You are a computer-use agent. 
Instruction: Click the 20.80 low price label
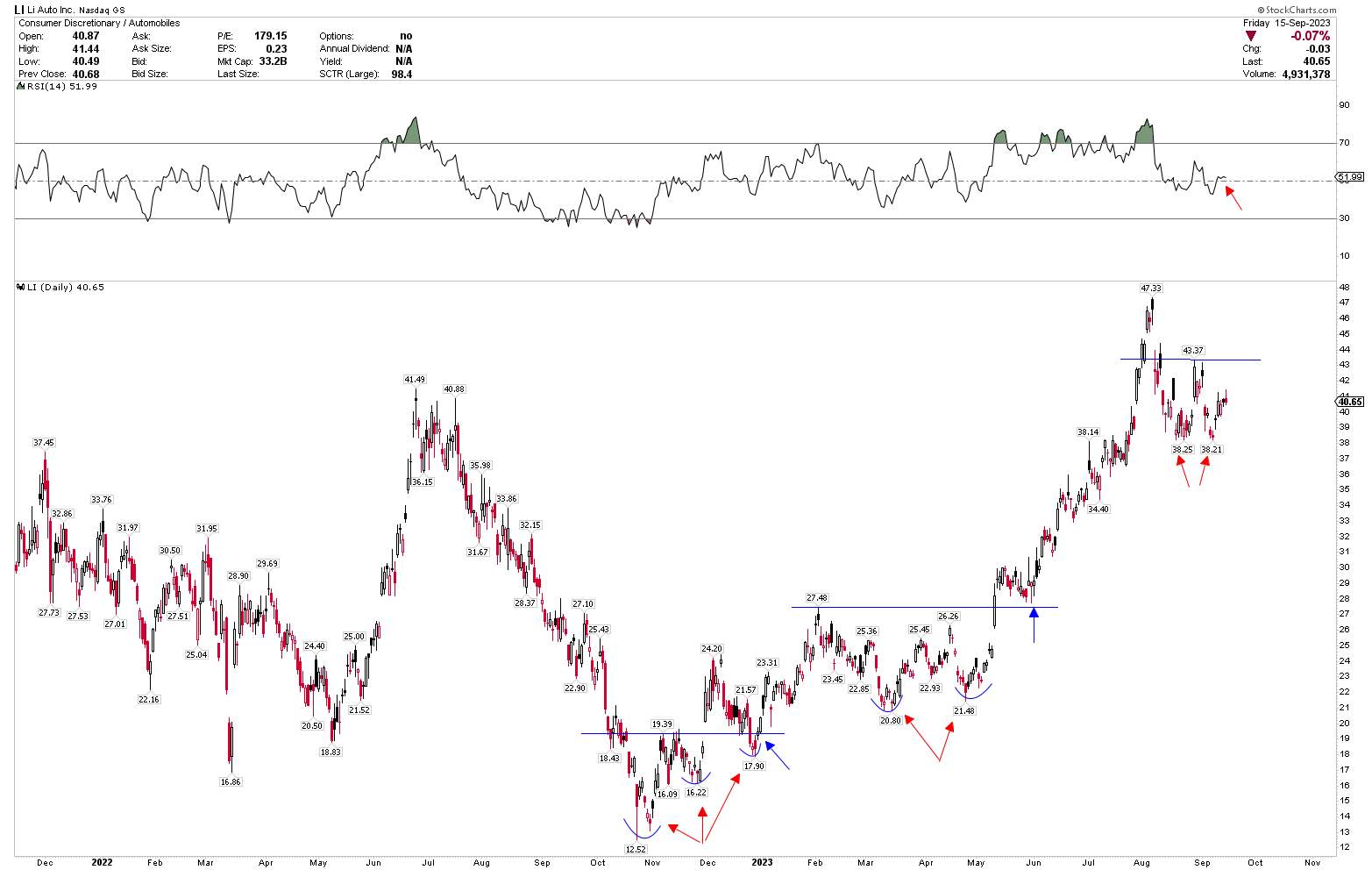point(891,720)
